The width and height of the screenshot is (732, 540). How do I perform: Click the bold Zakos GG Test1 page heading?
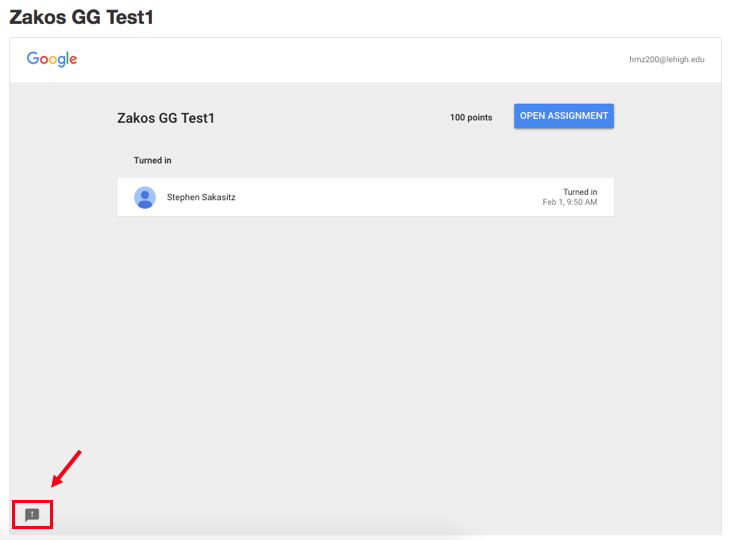tap(81, 17)
